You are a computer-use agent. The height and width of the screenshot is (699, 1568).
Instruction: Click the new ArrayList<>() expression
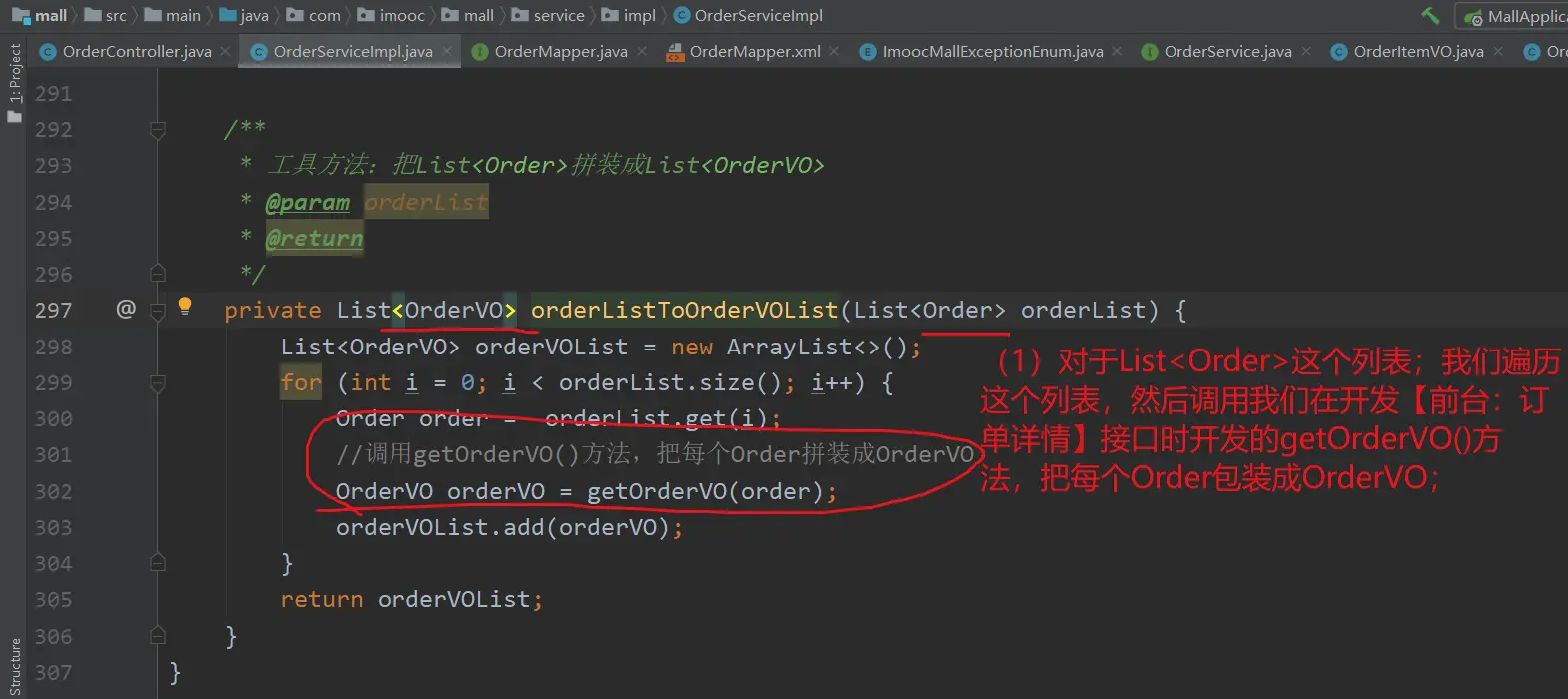[789, 348]
